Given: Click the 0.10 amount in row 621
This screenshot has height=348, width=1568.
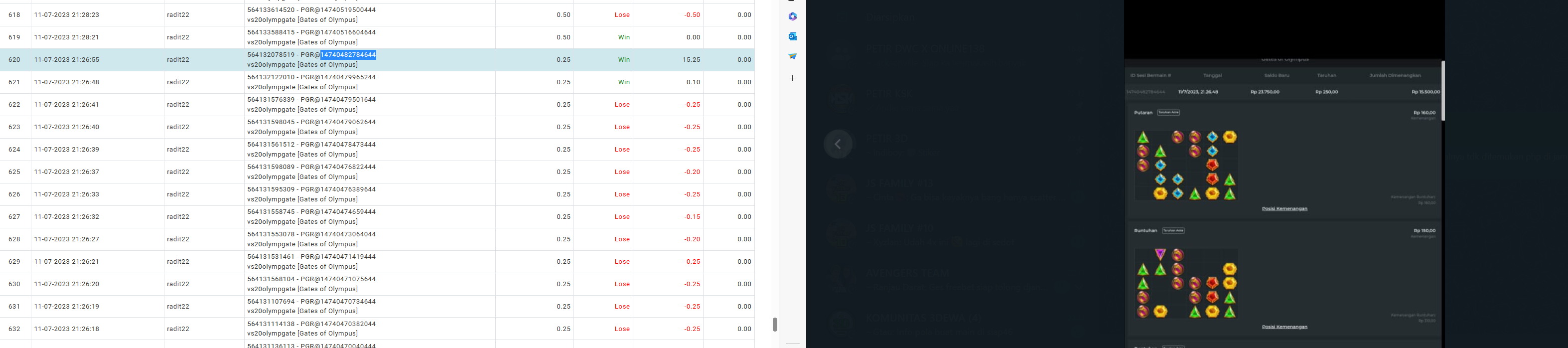Looking at the screenshot, I should click(693, 82).
